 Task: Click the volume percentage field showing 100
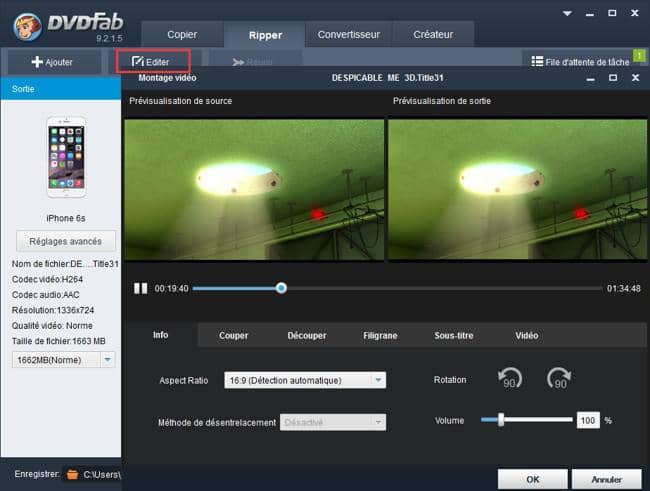(588, 421)
